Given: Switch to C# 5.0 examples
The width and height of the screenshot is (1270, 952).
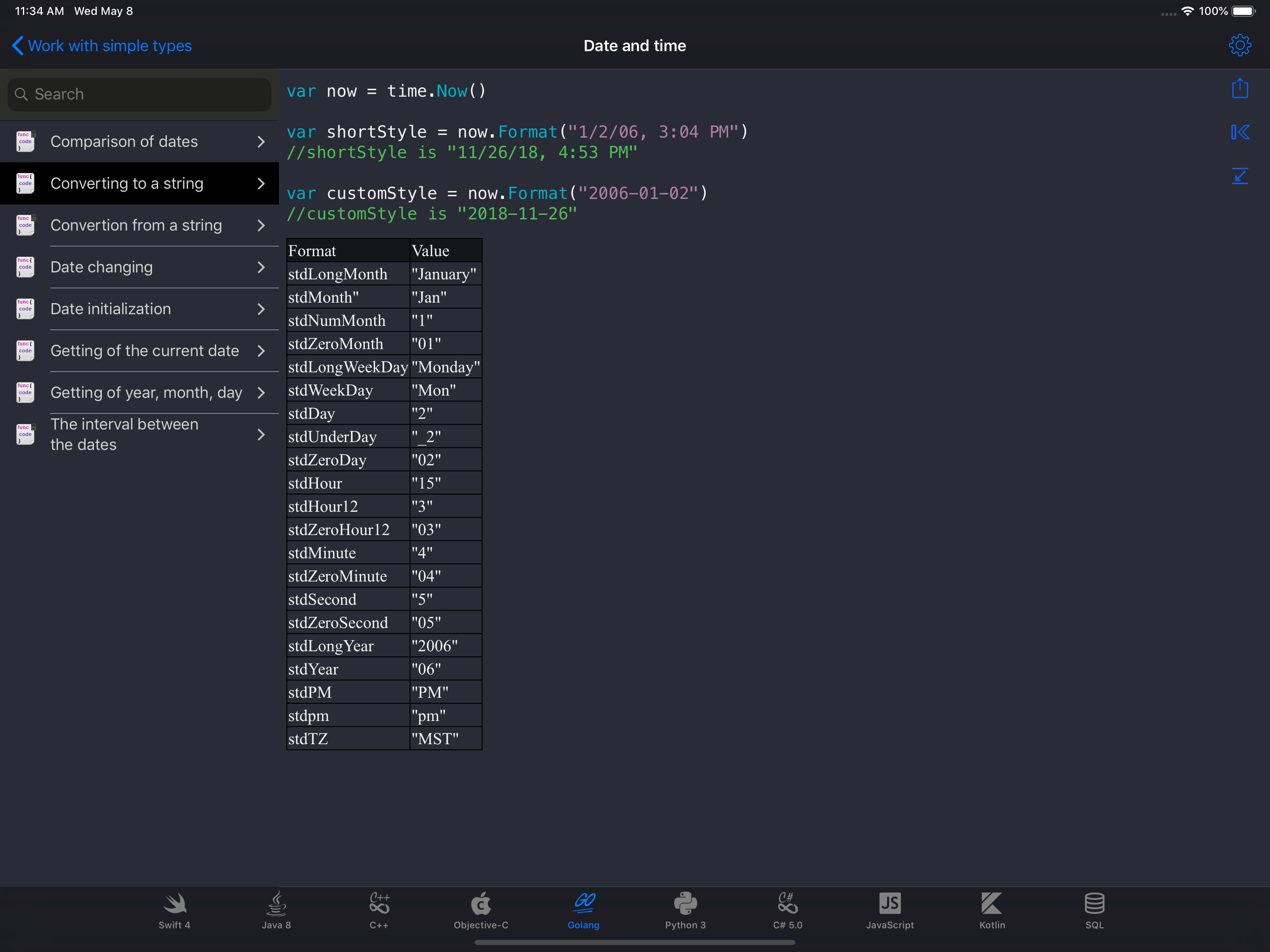Looking at the screenshot, I should [x=787, y=911].
